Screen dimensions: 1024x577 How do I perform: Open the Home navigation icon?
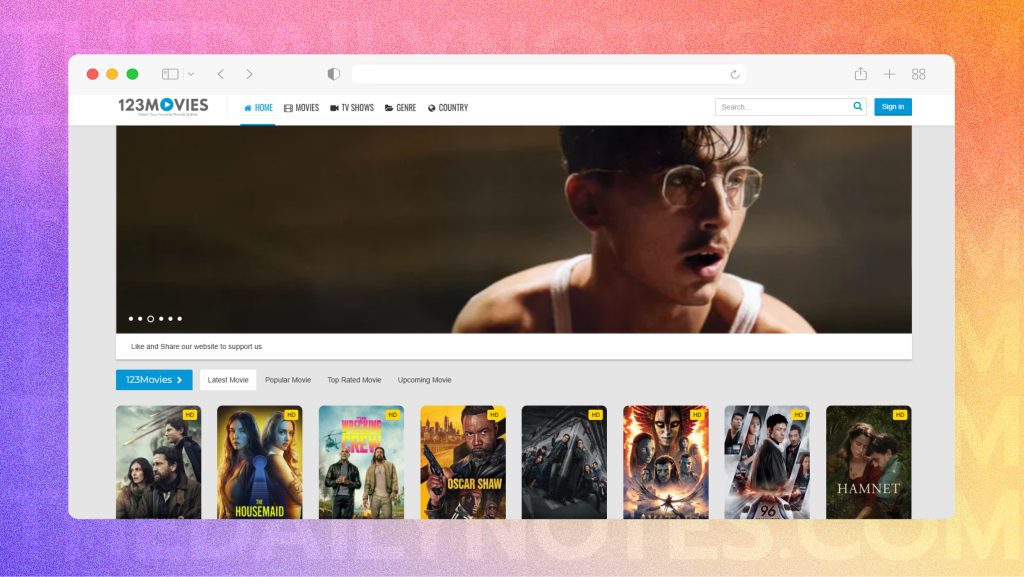[x=249, y=108]
